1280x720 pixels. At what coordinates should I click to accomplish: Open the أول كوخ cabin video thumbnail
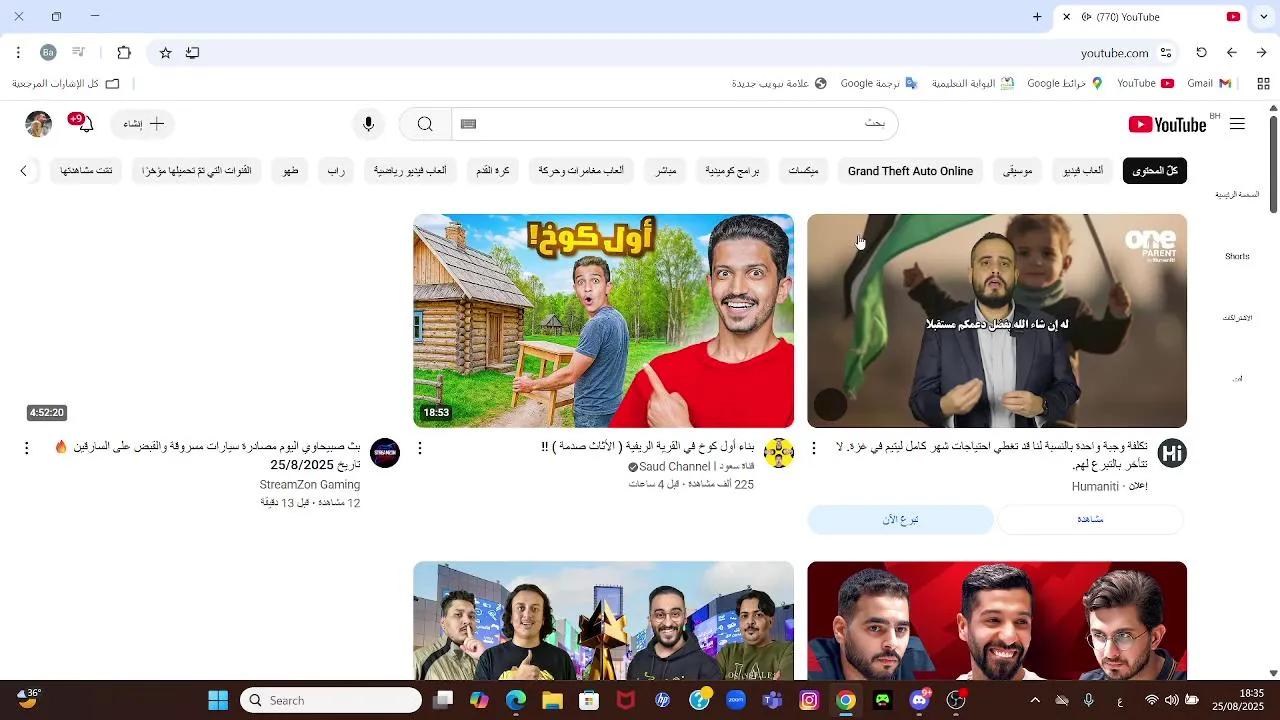[x=603, y=321]
